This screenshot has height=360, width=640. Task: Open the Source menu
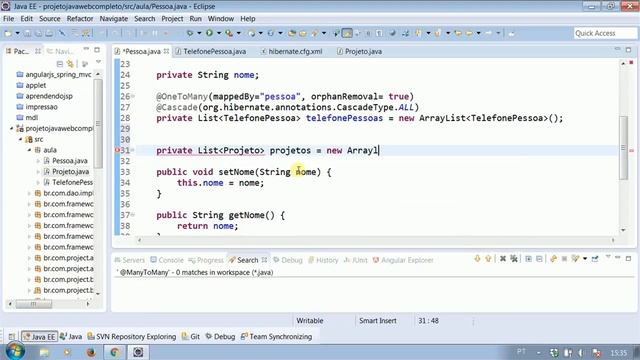(x=49, y=19)
